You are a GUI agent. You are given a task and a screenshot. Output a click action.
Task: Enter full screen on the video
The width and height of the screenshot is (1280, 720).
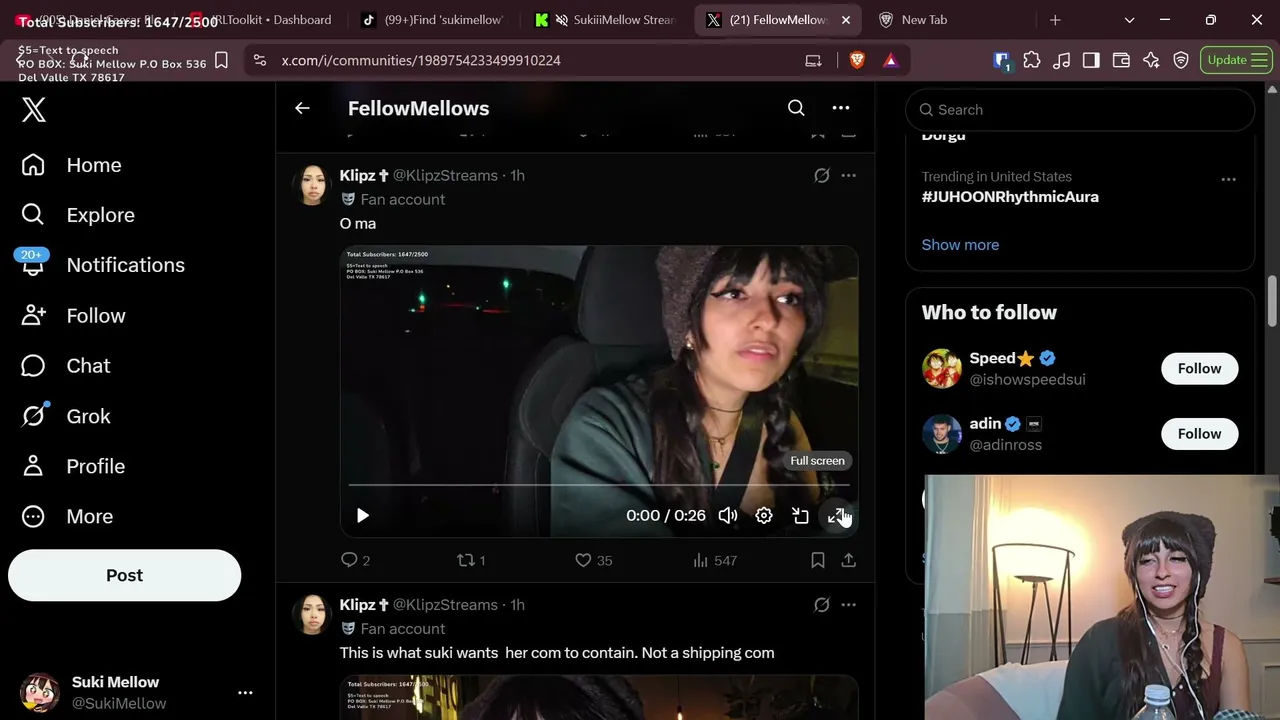[837, 515]
